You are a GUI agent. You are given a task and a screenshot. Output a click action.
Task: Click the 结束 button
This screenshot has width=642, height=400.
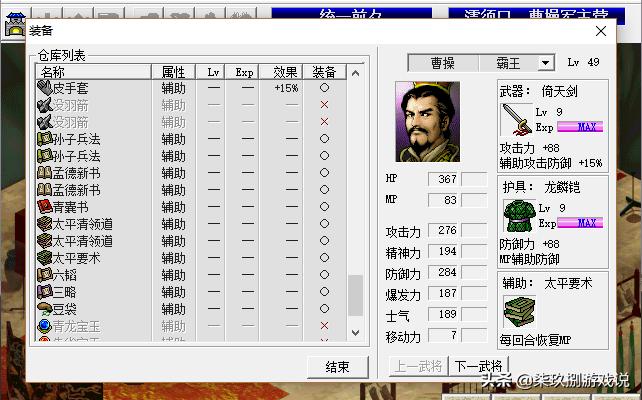coord(338,367)
